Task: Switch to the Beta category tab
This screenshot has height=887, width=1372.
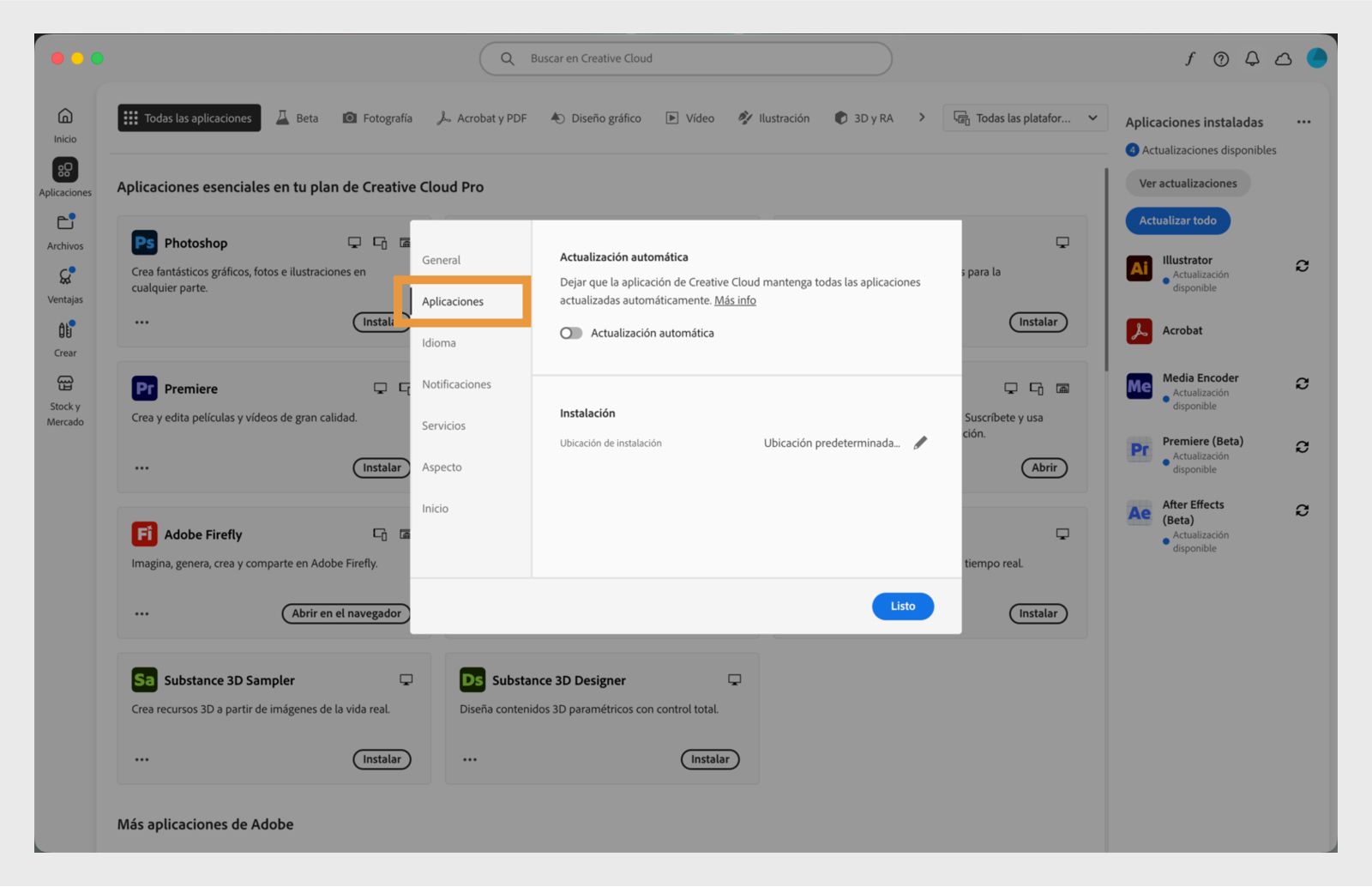Action: (x=297, y=118)
